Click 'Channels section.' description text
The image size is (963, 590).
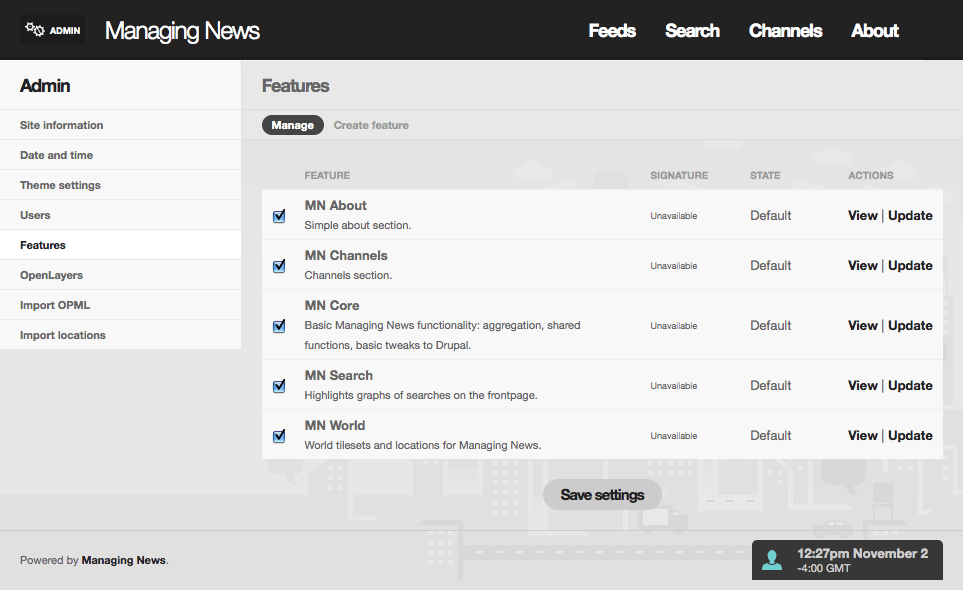pyautogui.click(x=348, y=276)
